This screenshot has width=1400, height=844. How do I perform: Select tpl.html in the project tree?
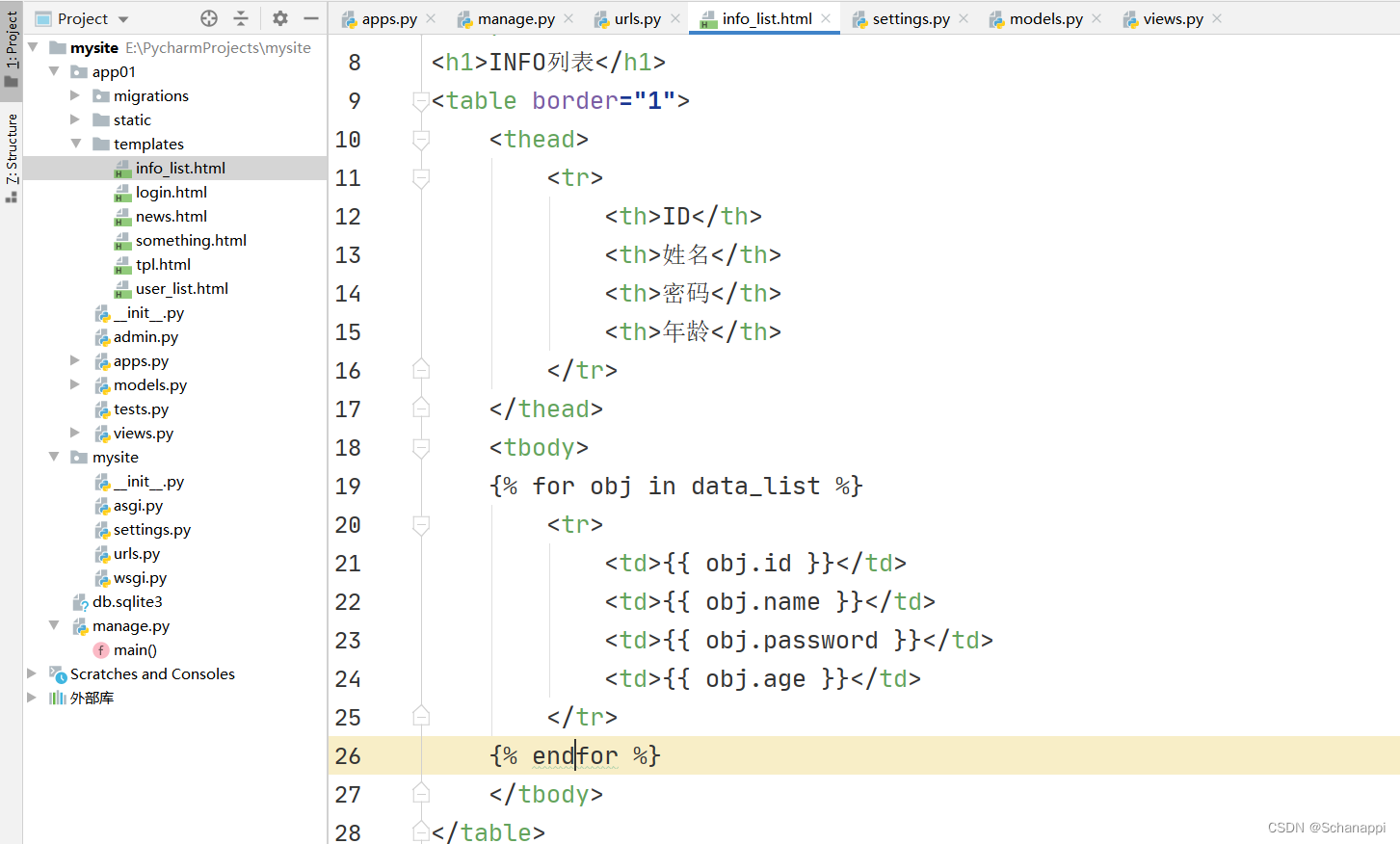(163, 264)
